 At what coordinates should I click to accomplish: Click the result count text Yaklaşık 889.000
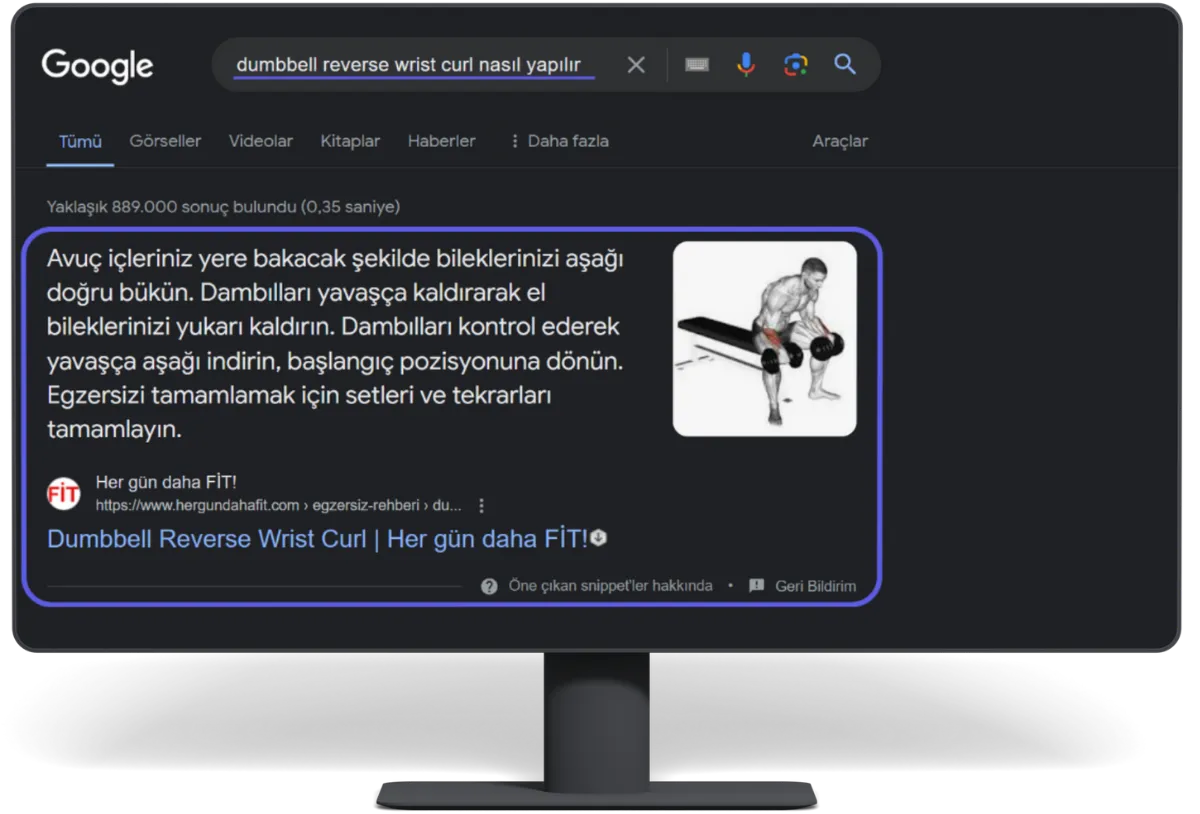223,207
